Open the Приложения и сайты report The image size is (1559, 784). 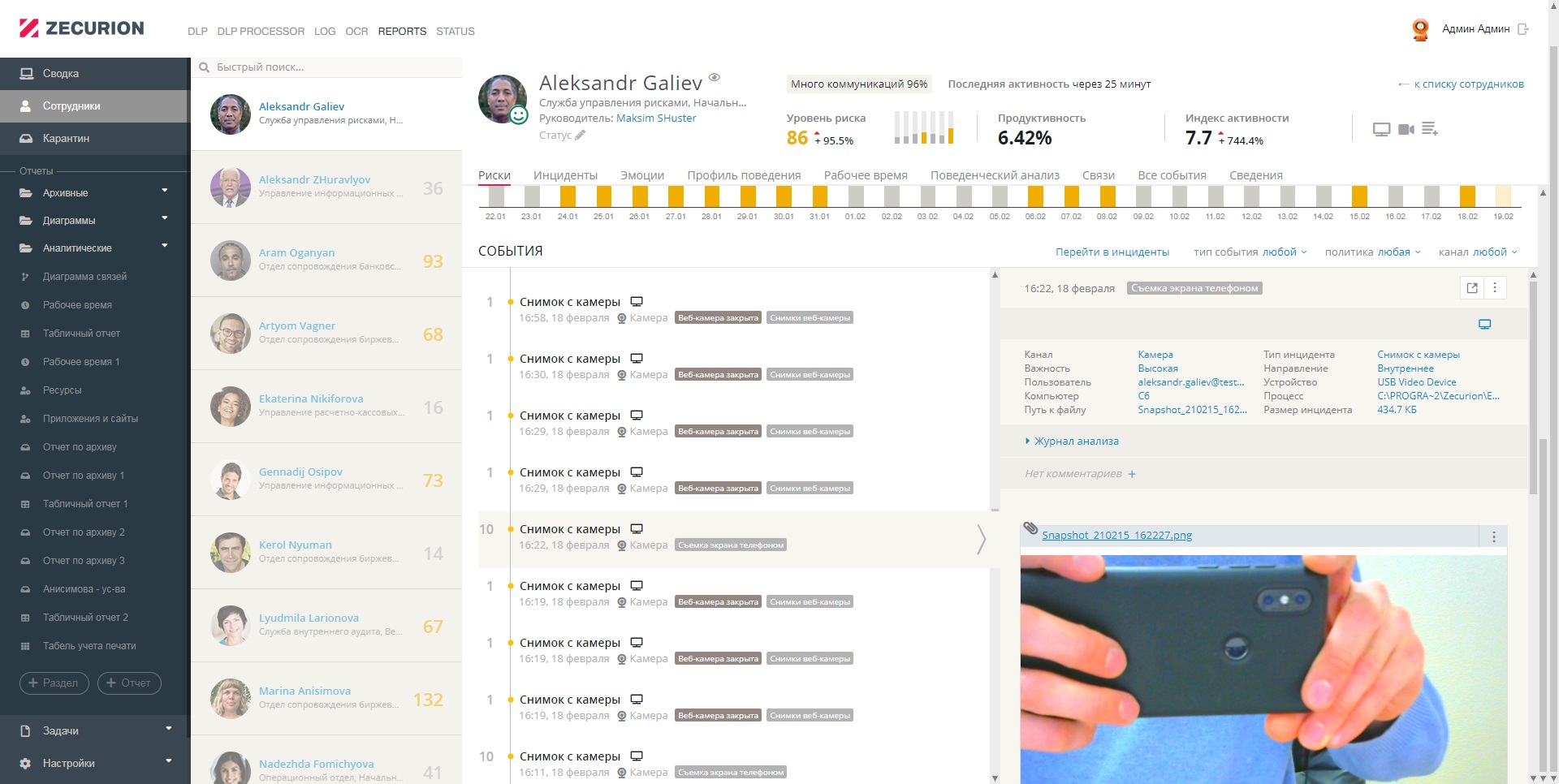click(90, 419)
